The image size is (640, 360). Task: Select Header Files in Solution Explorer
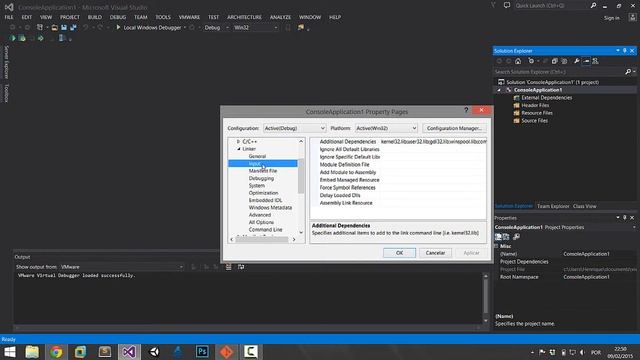click(x=535, y=105)
